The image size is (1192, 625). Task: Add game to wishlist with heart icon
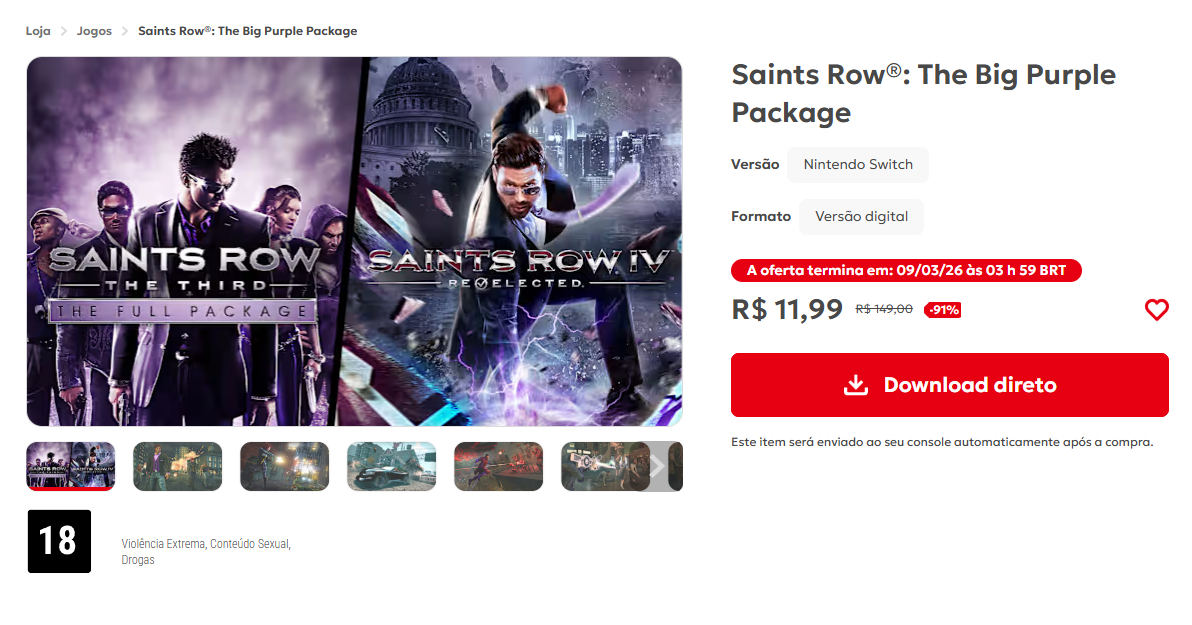[x=1156, y=310]
